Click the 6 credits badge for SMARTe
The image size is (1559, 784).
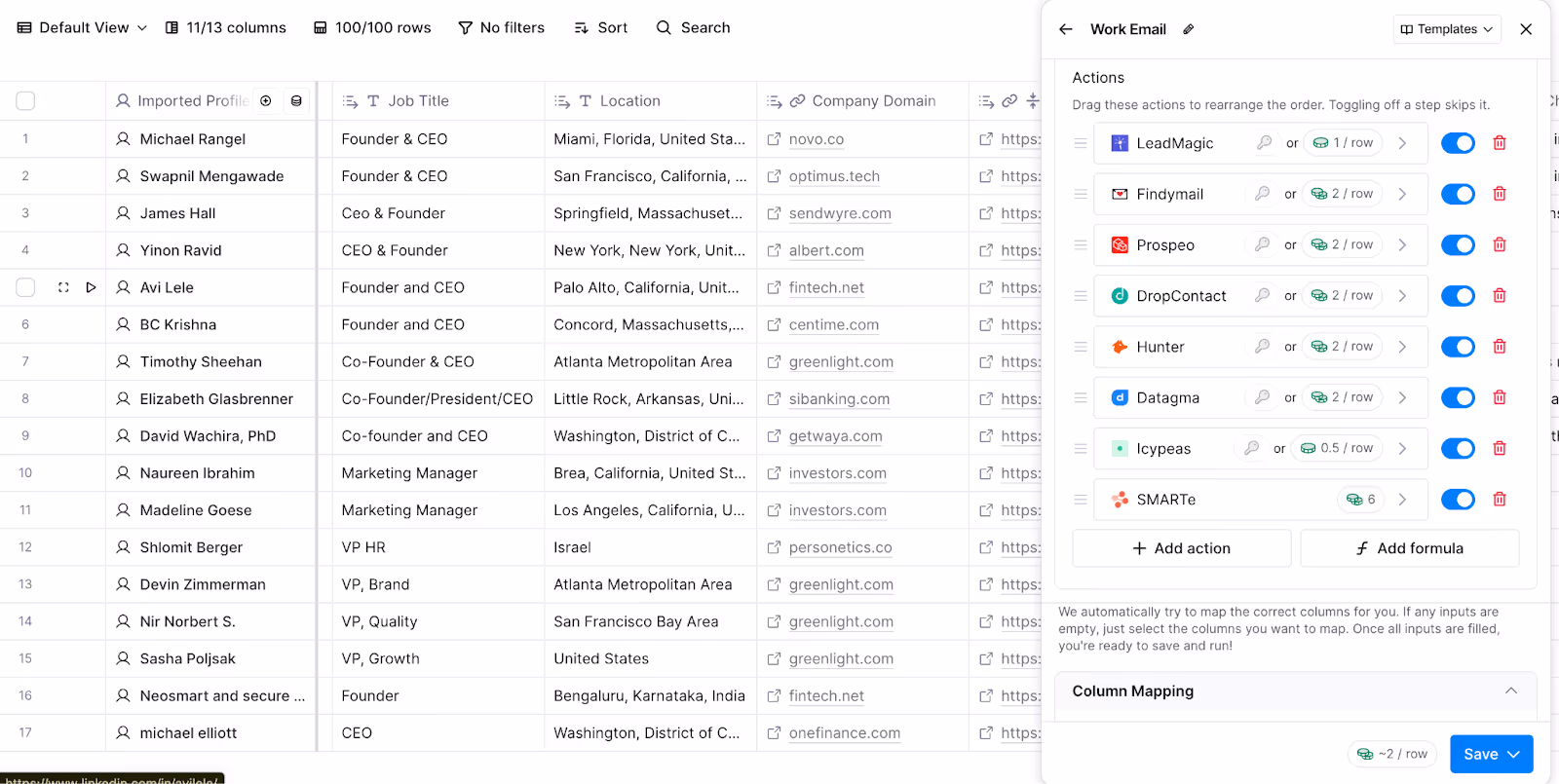pos(1360,500)
